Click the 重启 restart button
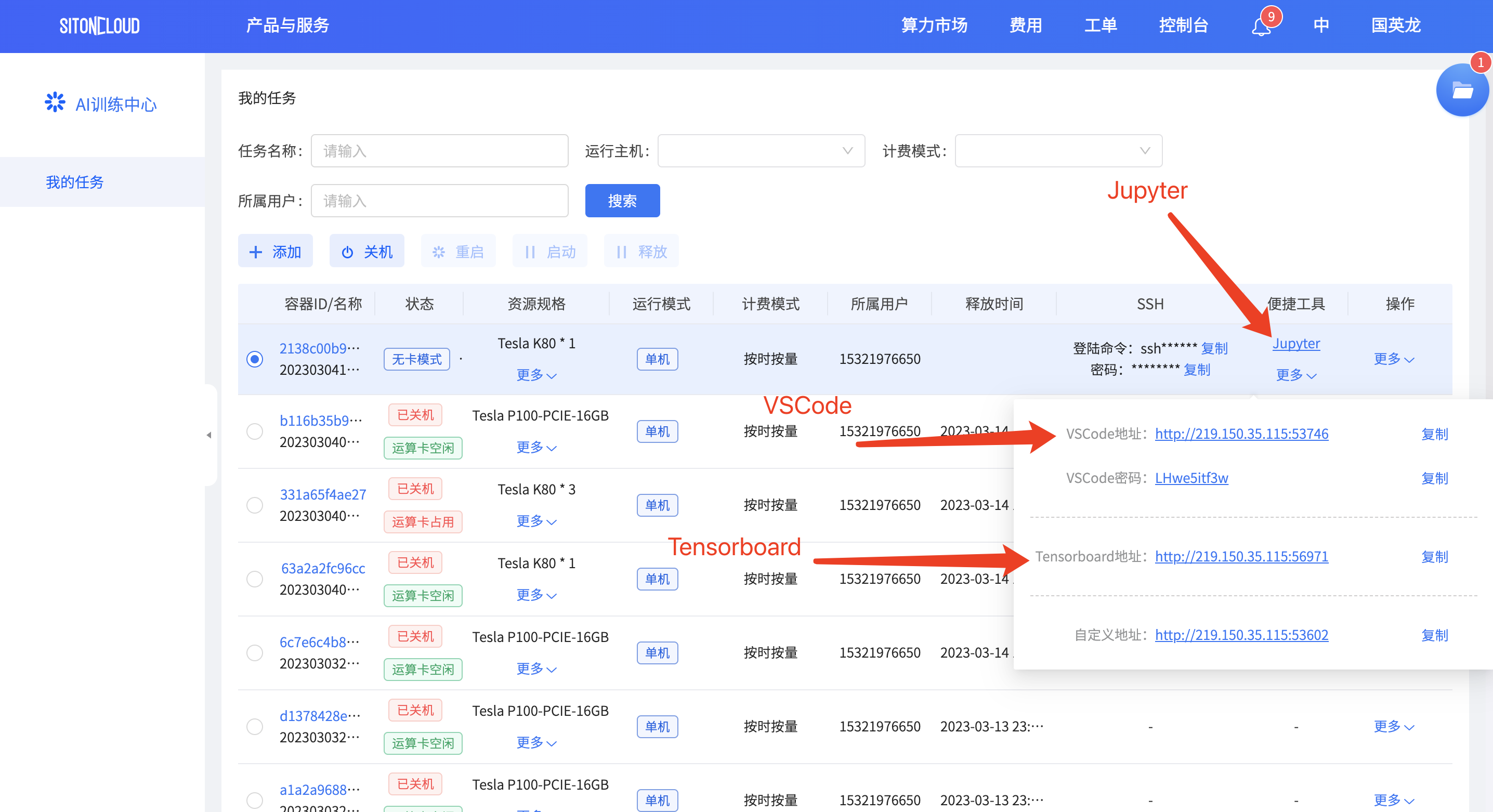 (459, 252)
